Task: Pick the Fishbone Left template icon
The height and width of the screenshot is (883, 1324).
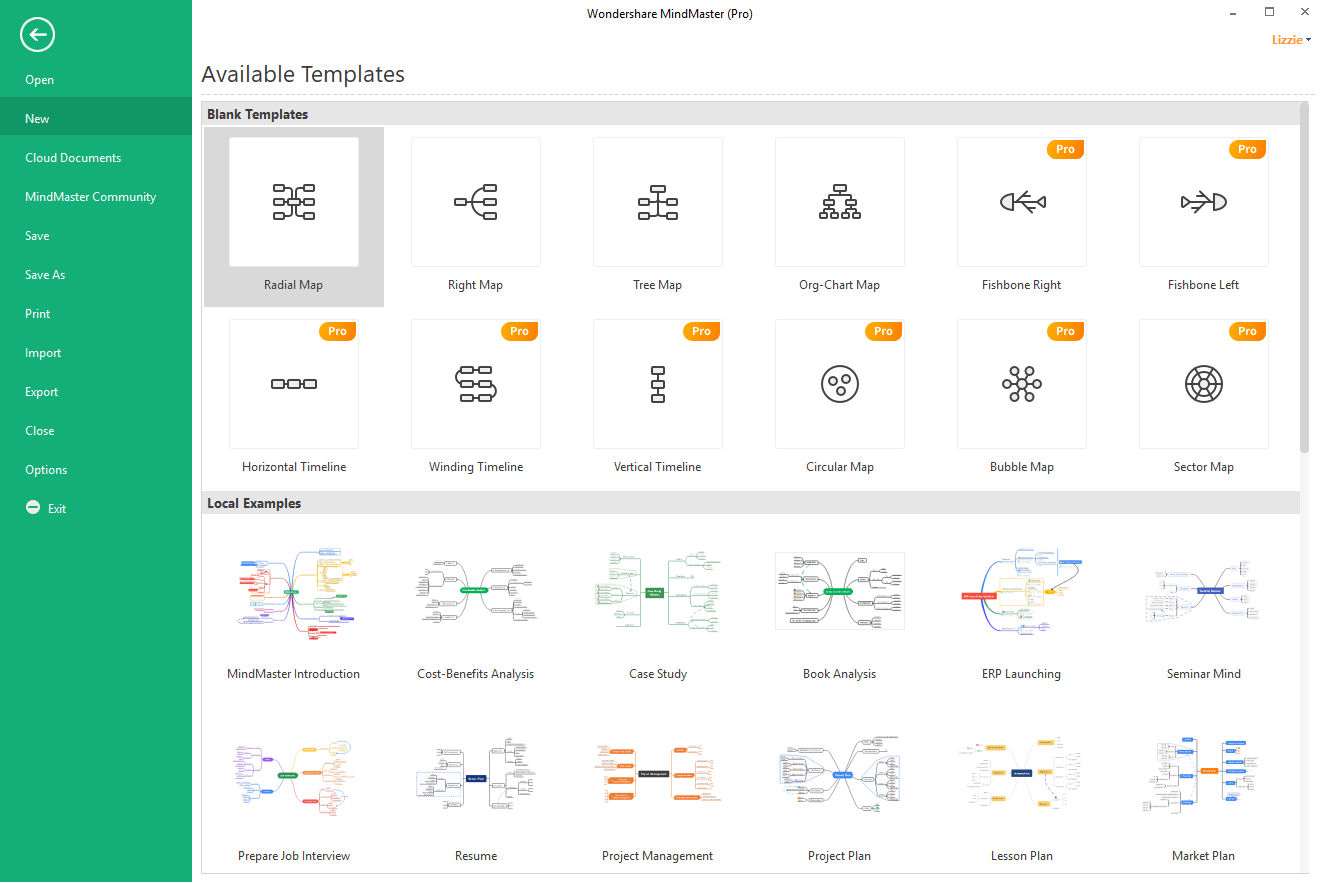Action: point(1204,202)
